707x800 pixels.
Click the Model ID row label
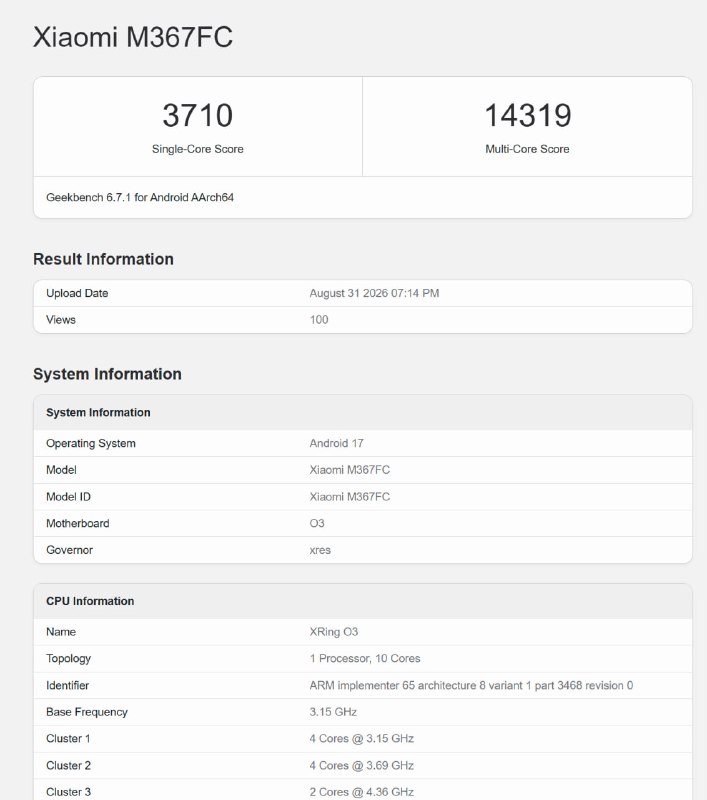(x=68, y=497)
